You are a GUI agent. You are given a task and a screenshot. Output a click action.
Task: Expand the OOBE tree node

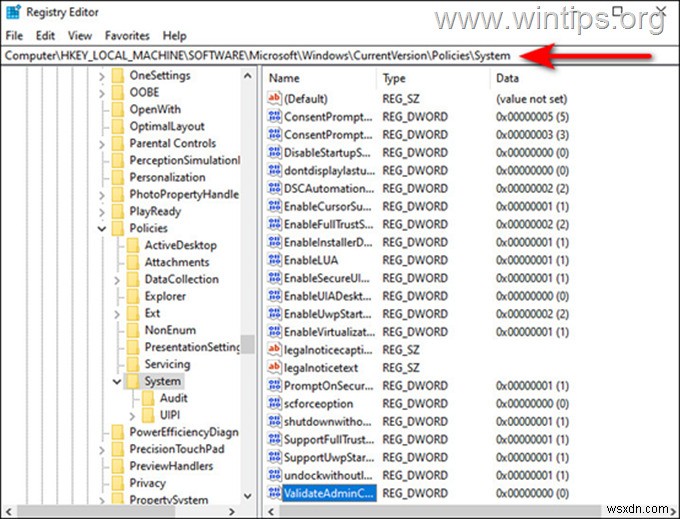pos(101,93)
